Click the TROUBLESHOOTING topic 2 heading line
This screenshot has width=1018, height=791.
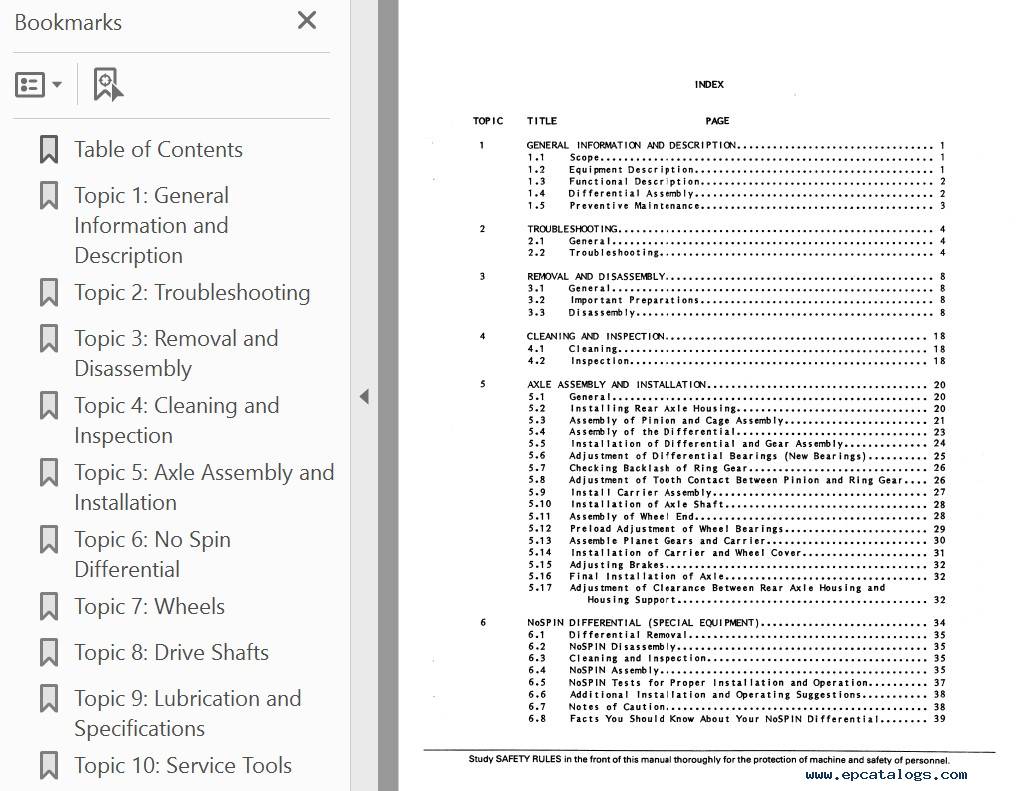click(736, 229)
